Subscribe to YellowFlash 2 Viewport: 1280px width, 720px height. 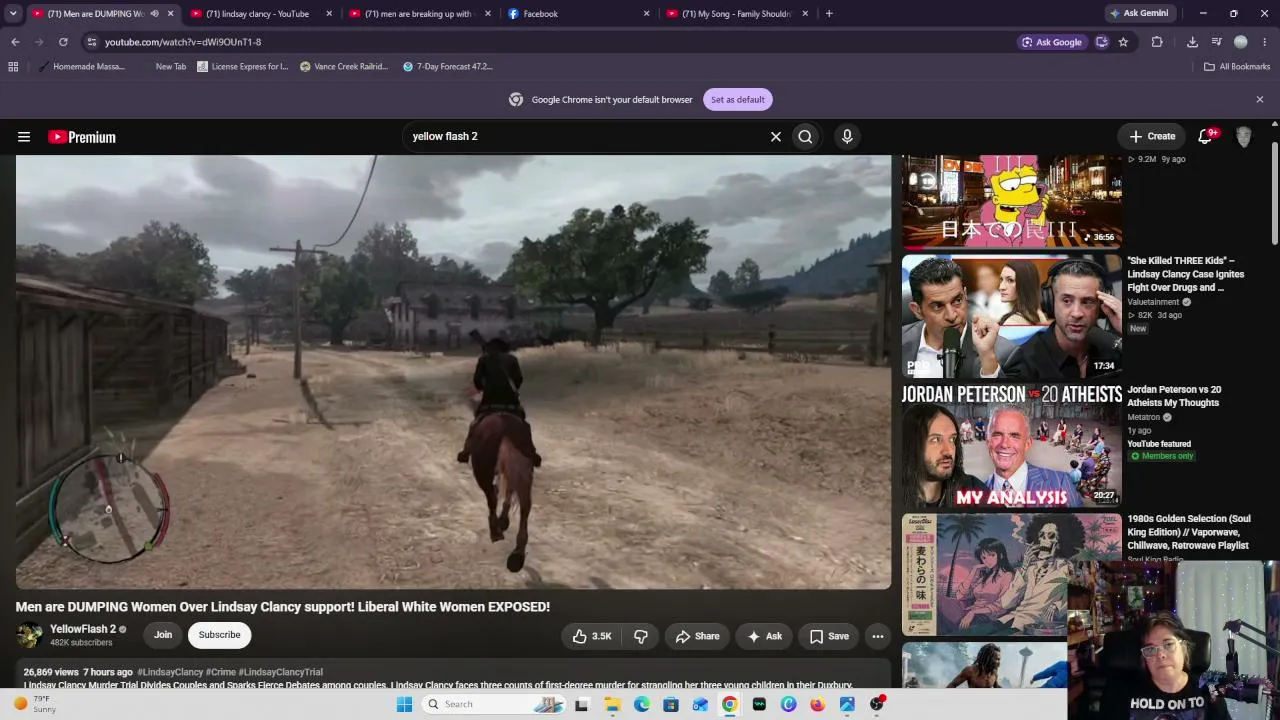coord(219,635)
